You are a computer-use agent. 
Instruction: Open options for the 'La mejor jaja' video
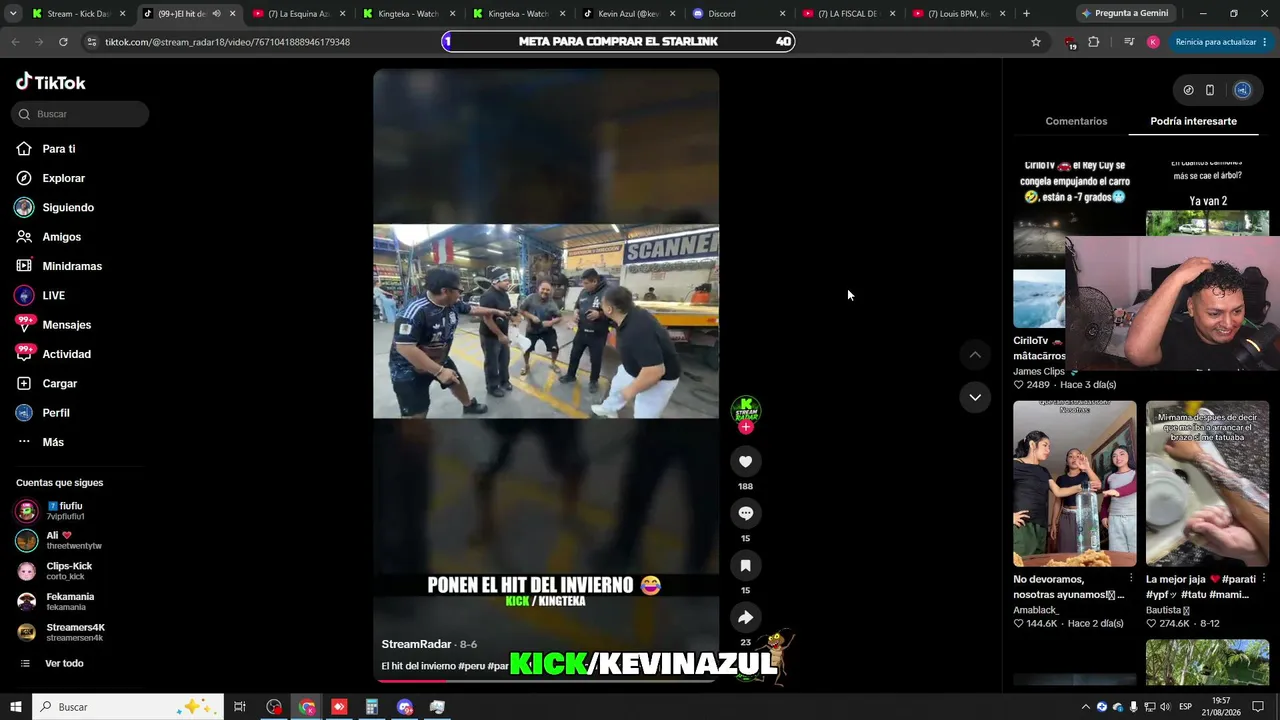point(1263,578)
